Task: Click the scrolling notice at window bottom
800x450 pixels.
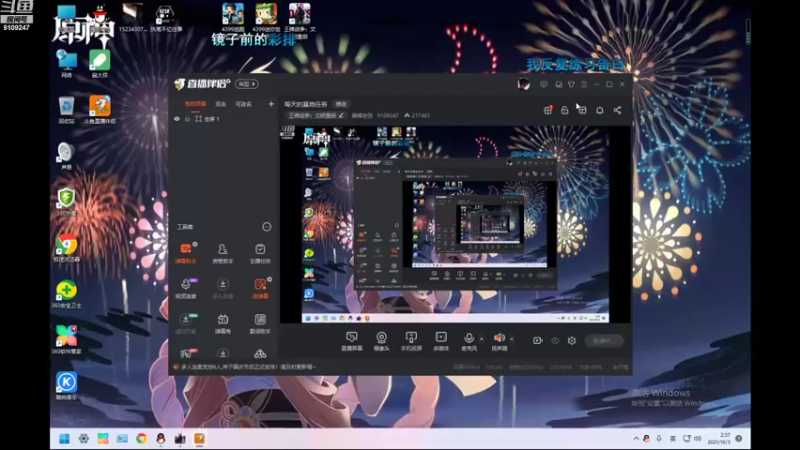Action: (x=245, y=367)
